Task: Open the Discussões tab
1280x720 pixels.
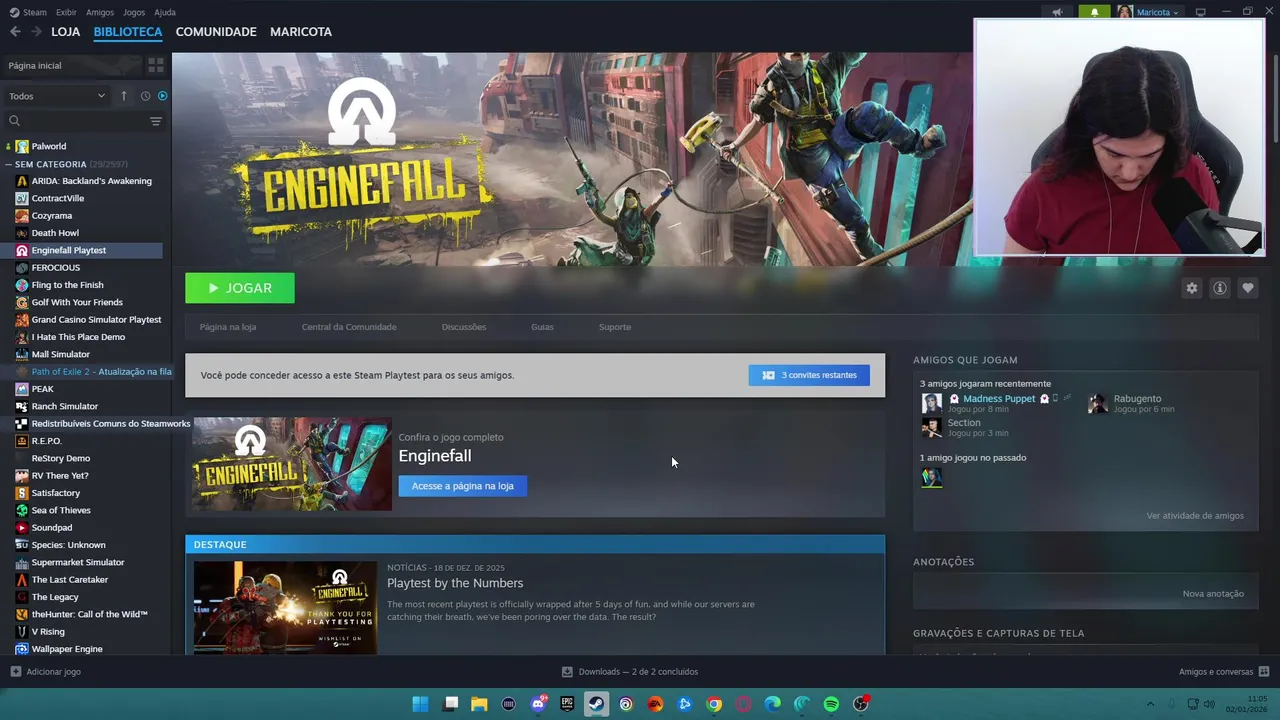Action: click(x=464, y=327)
